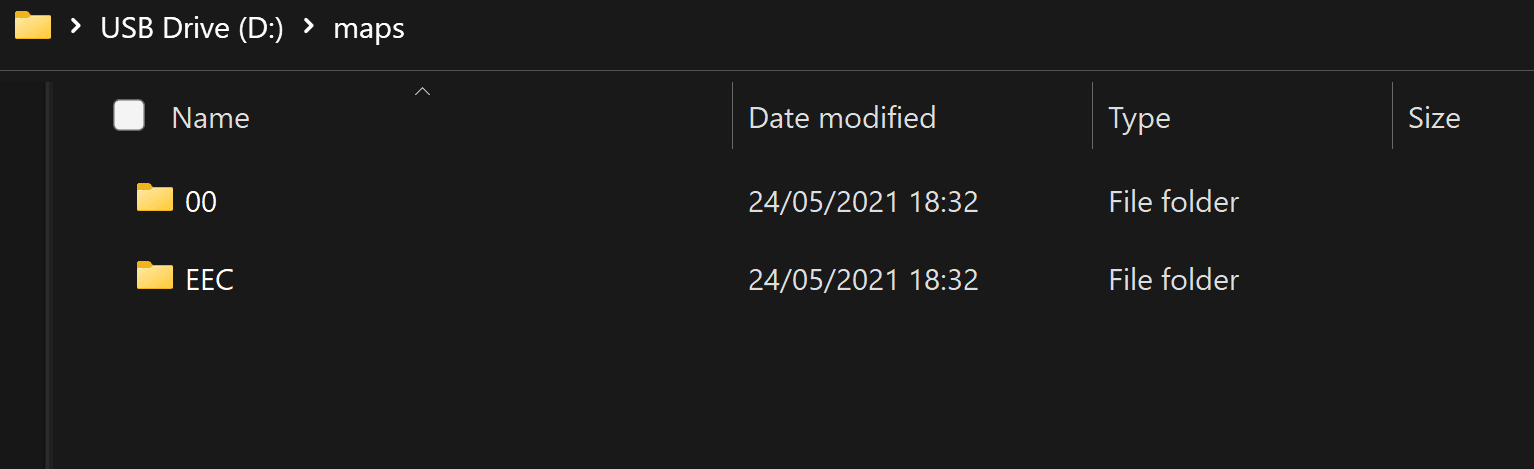The height and width of the screenshot is (469, 1534).
Task: Click the EEC folder icon
Action: coord(155,275)
